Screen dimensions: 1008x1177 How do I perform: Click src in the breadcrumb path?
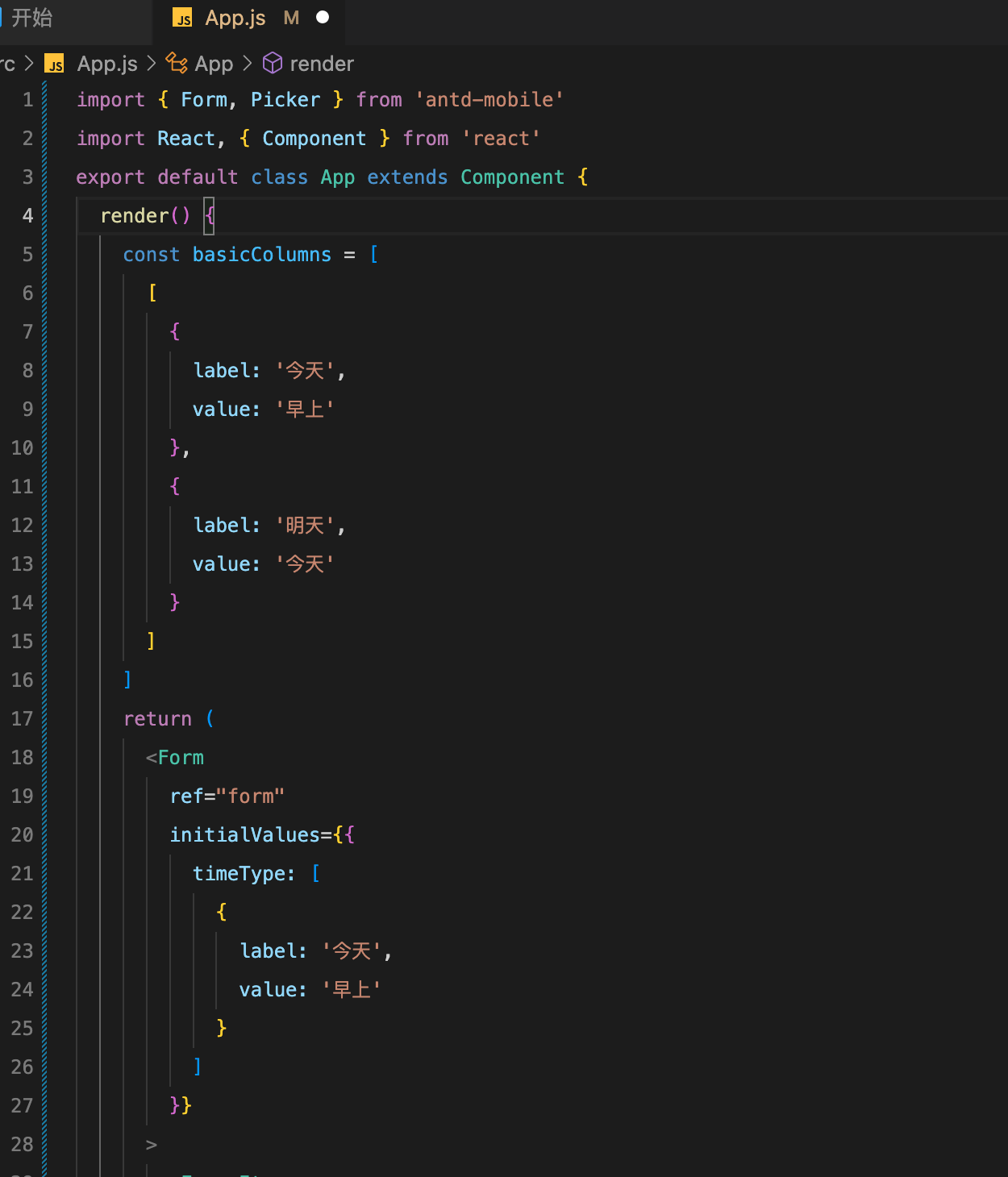pyautogui.click(x=6, y=64)
